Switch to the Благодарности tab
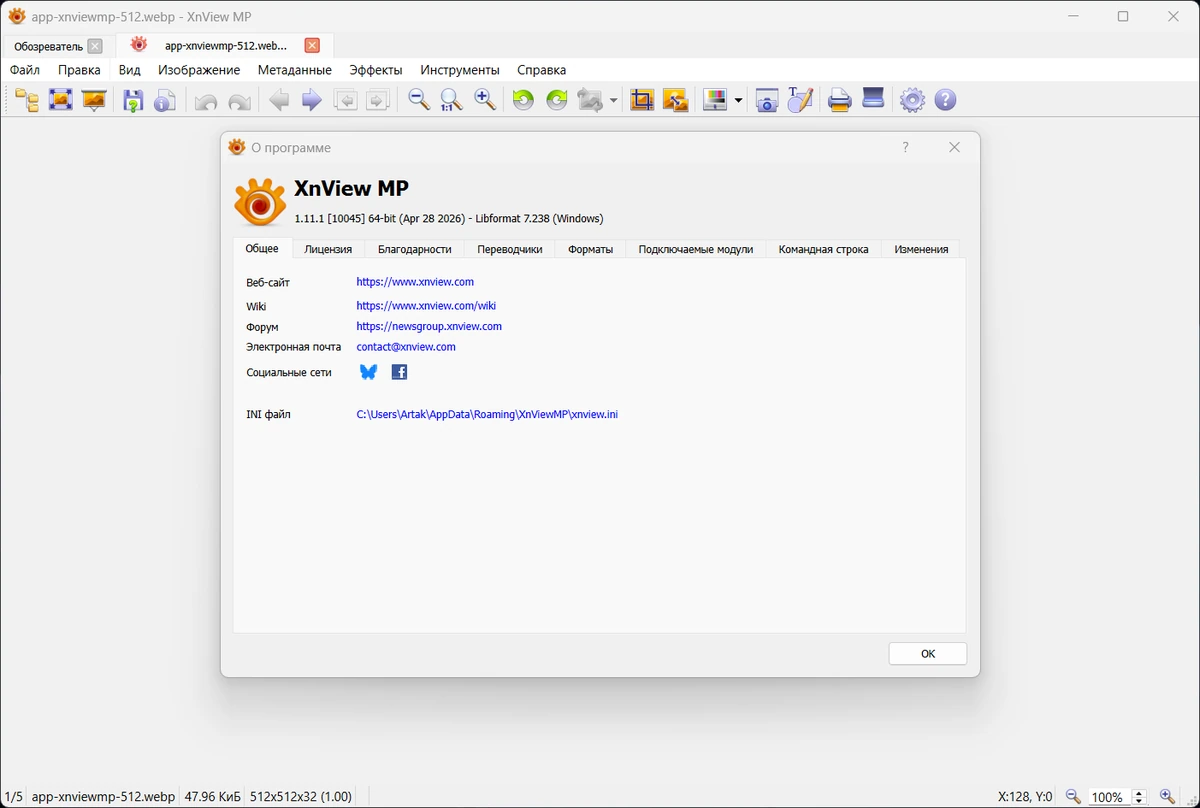1200x808 pixels. (x=415, y=249)
